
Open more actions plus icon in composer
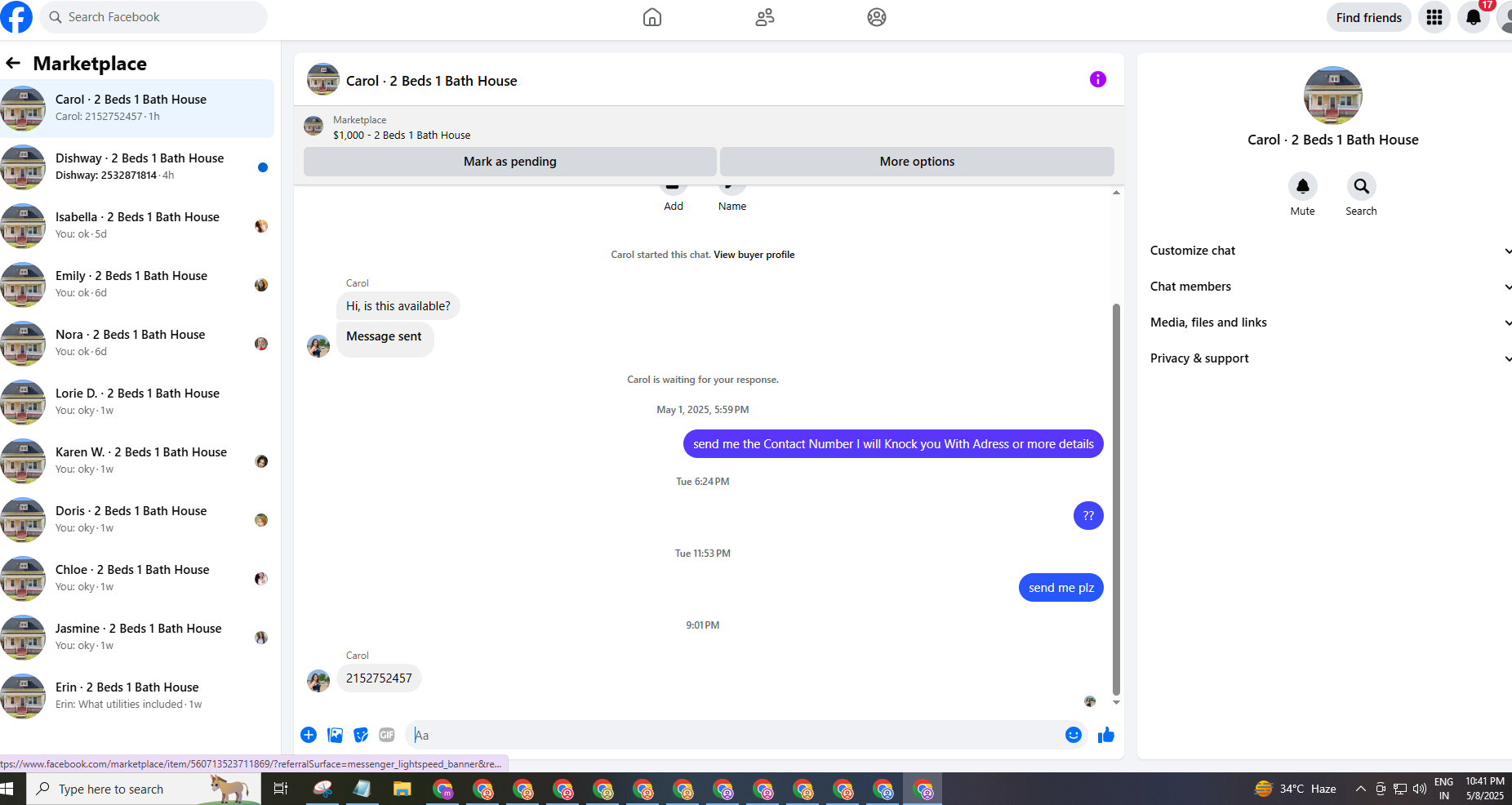(309, 735)
